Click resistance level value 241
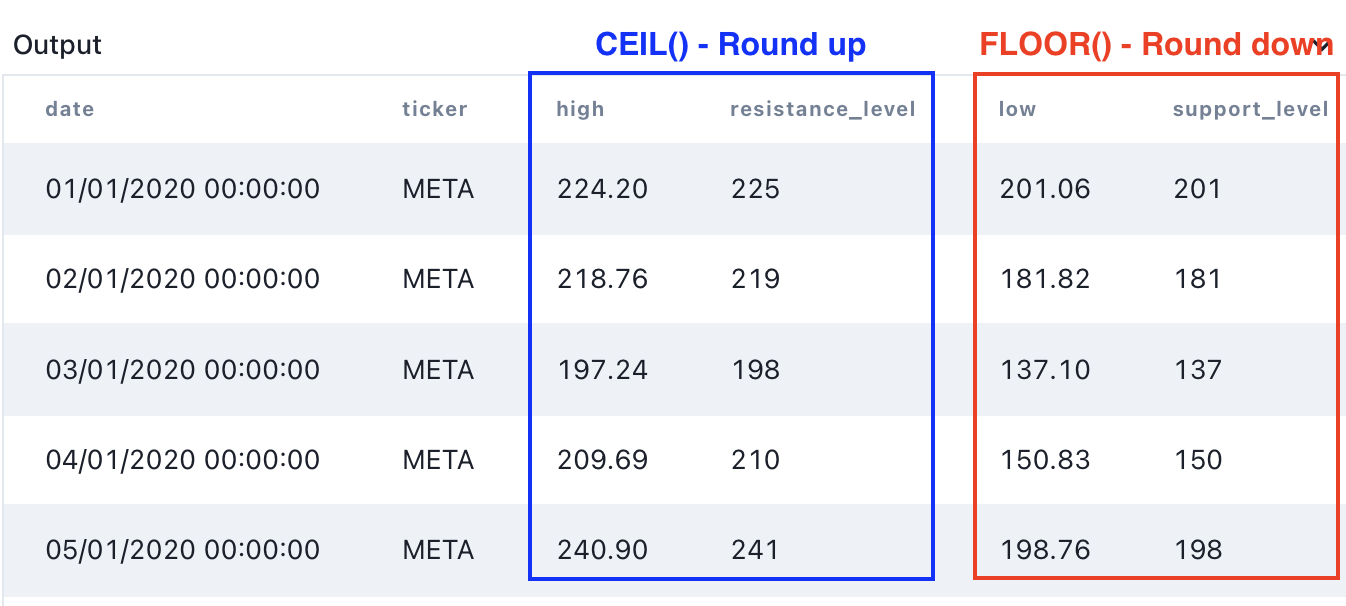 pyautogui.click(x=755, y=550)
